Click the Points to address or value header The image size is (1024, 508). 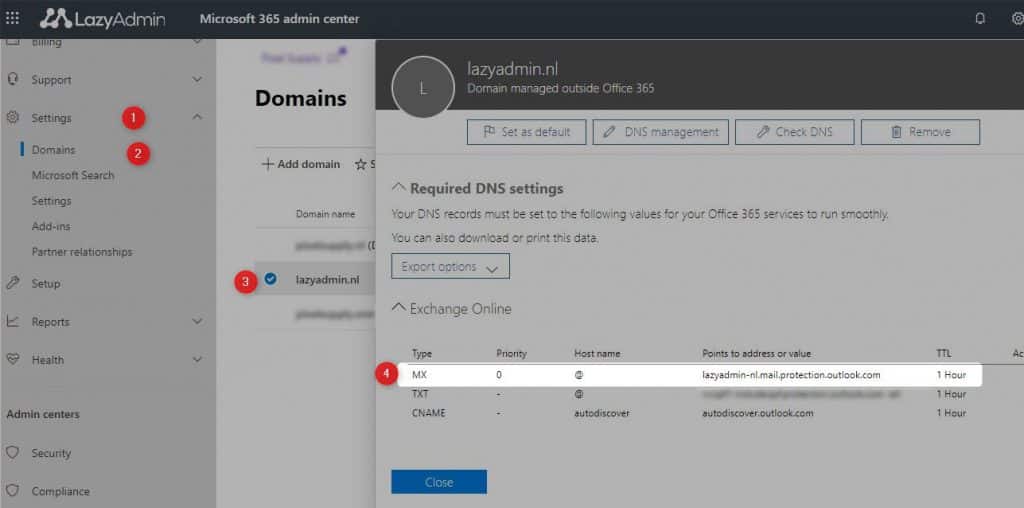pyautogui.click(x=756, y=354)
